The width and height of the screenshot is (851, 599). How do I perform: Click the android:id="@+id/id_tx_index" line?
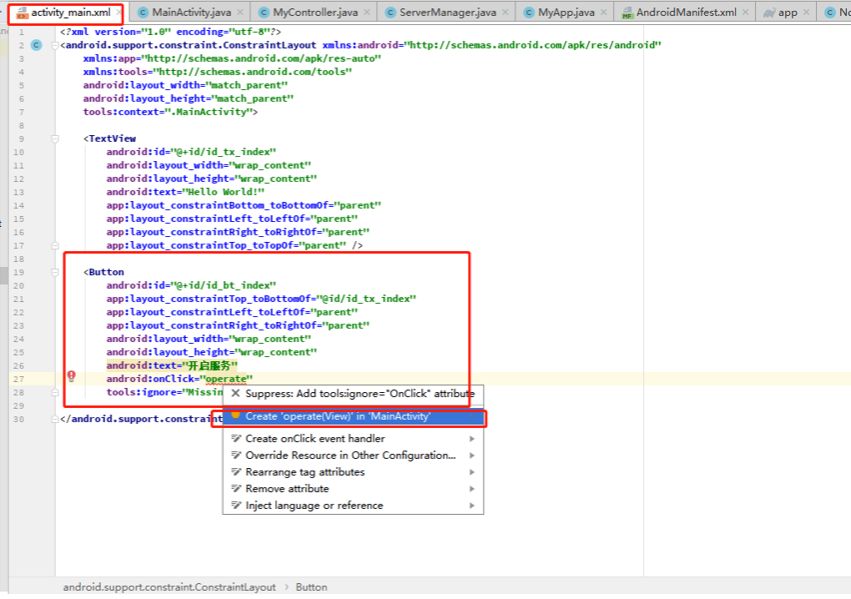pos(191,152)
